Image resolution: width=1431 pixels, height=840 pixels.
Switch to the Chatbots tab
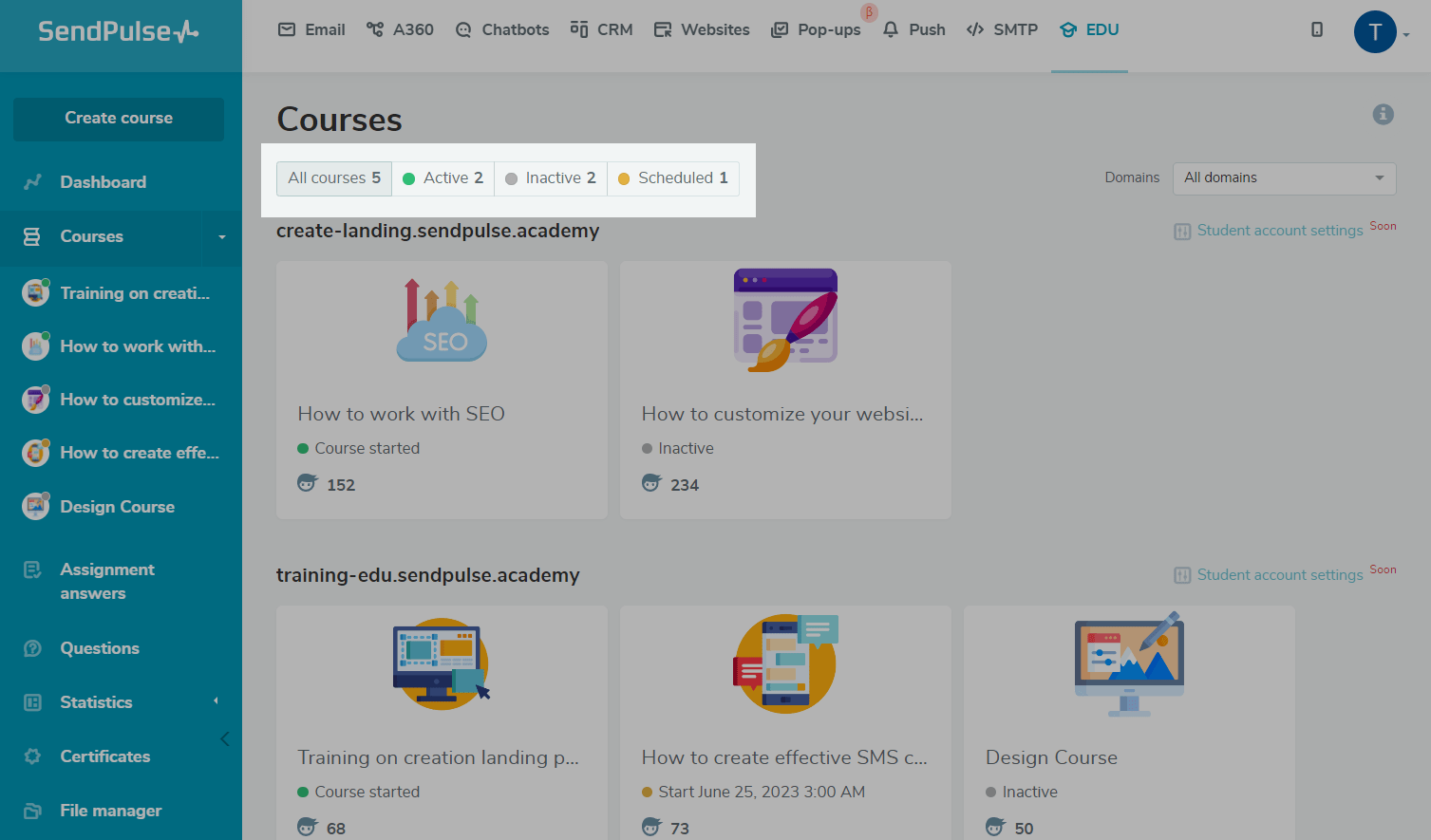coord(502,29)
